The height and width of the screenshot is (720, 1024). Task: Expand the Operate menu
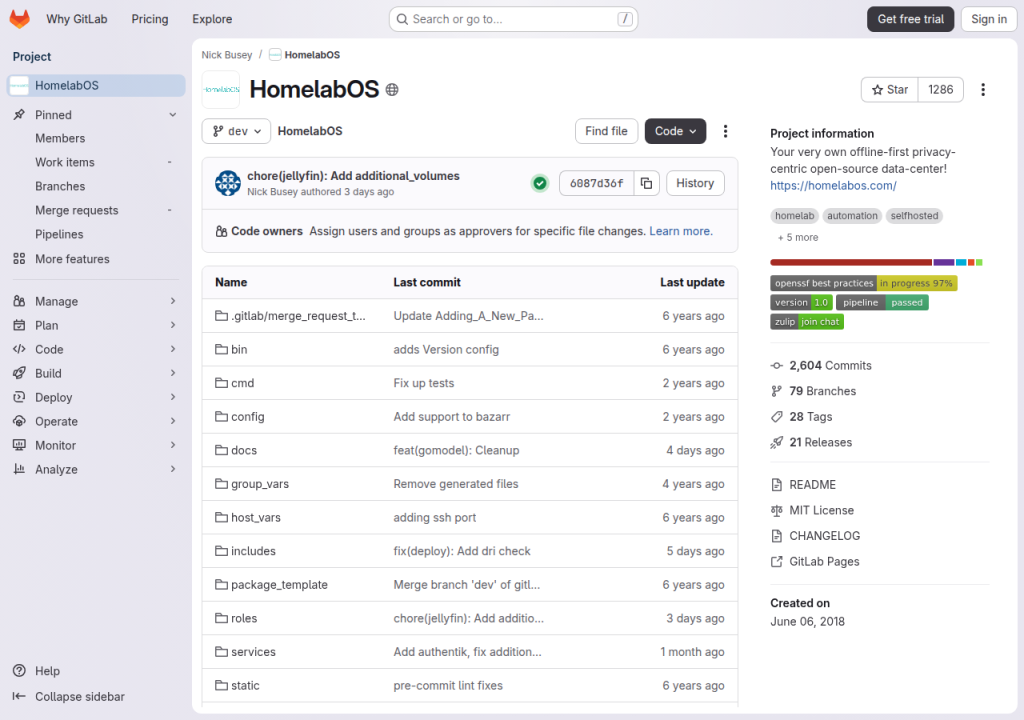pos(96,421)
